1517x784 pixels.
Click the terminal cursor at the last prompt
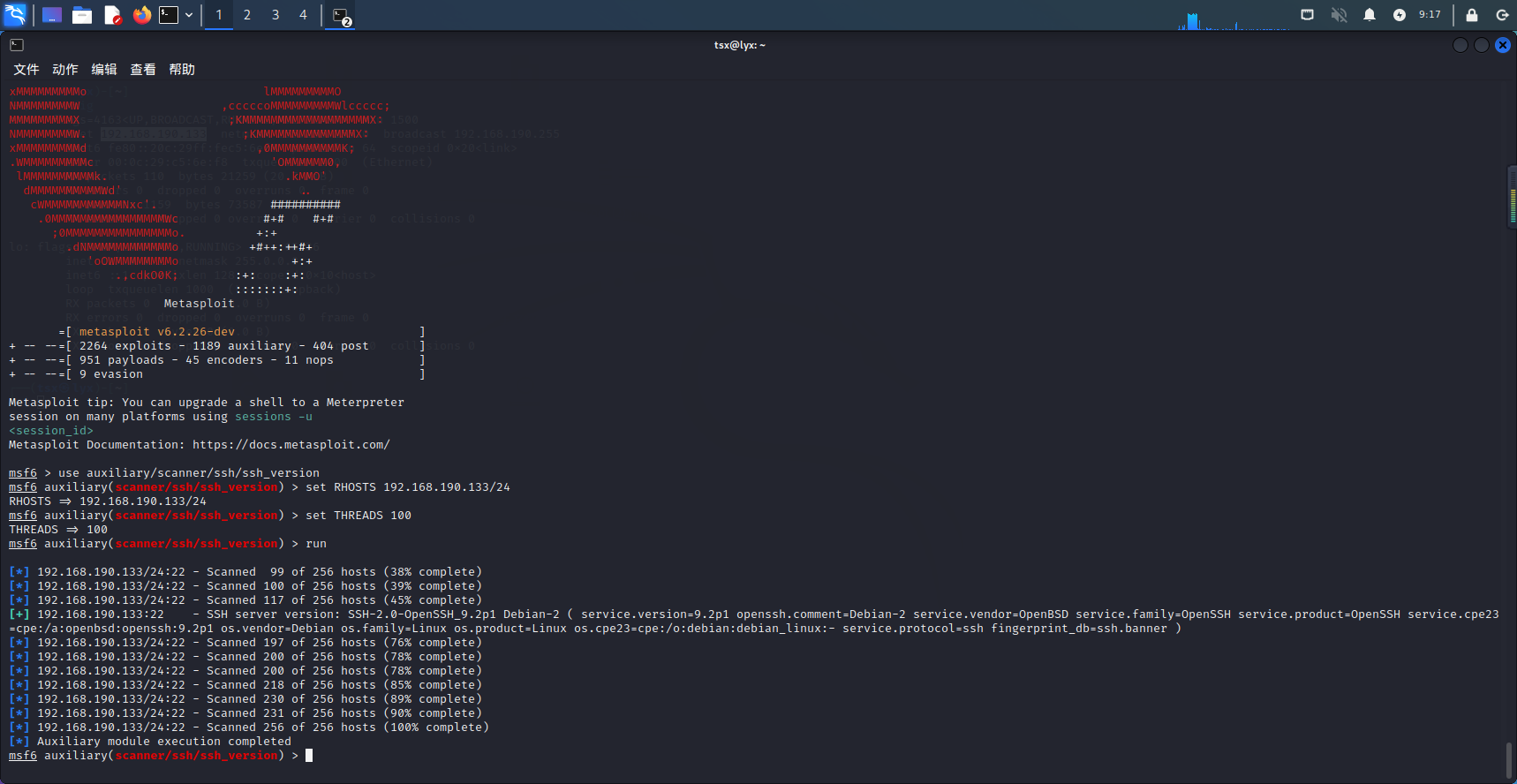tap(309, 756)
